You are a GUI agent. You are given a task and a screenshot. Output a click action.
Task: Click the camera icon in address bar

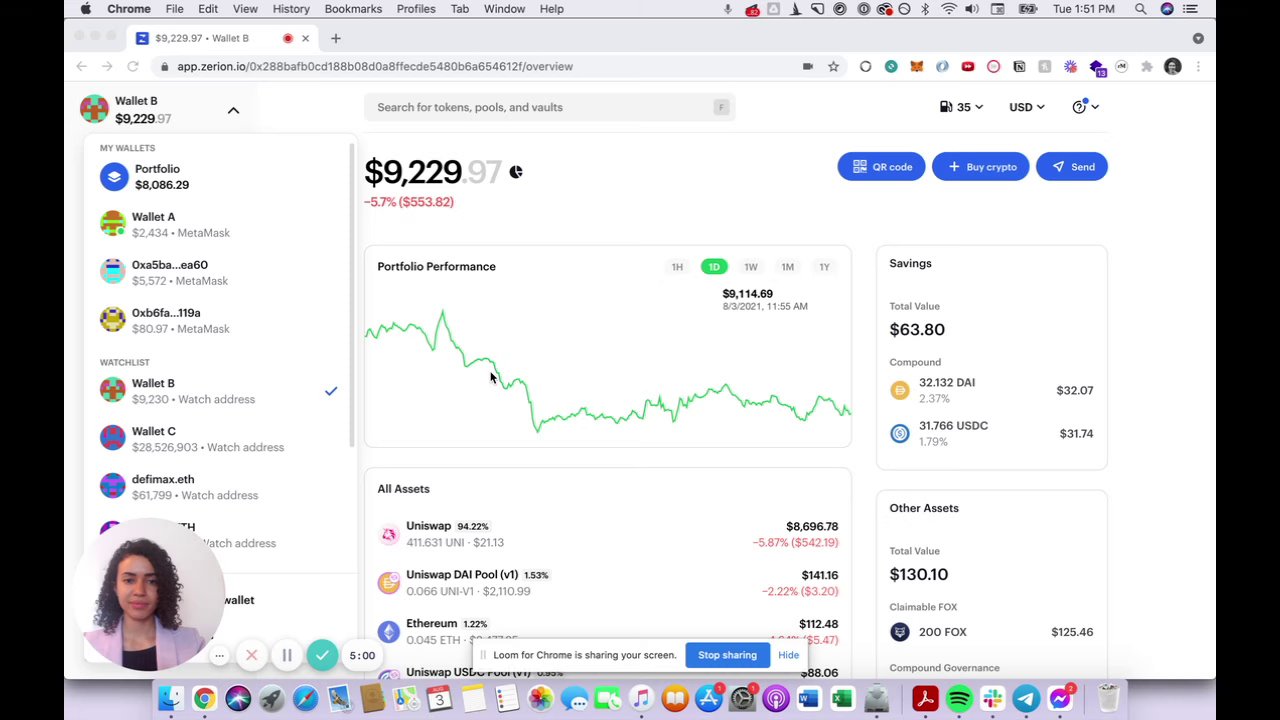coord(808,66)
